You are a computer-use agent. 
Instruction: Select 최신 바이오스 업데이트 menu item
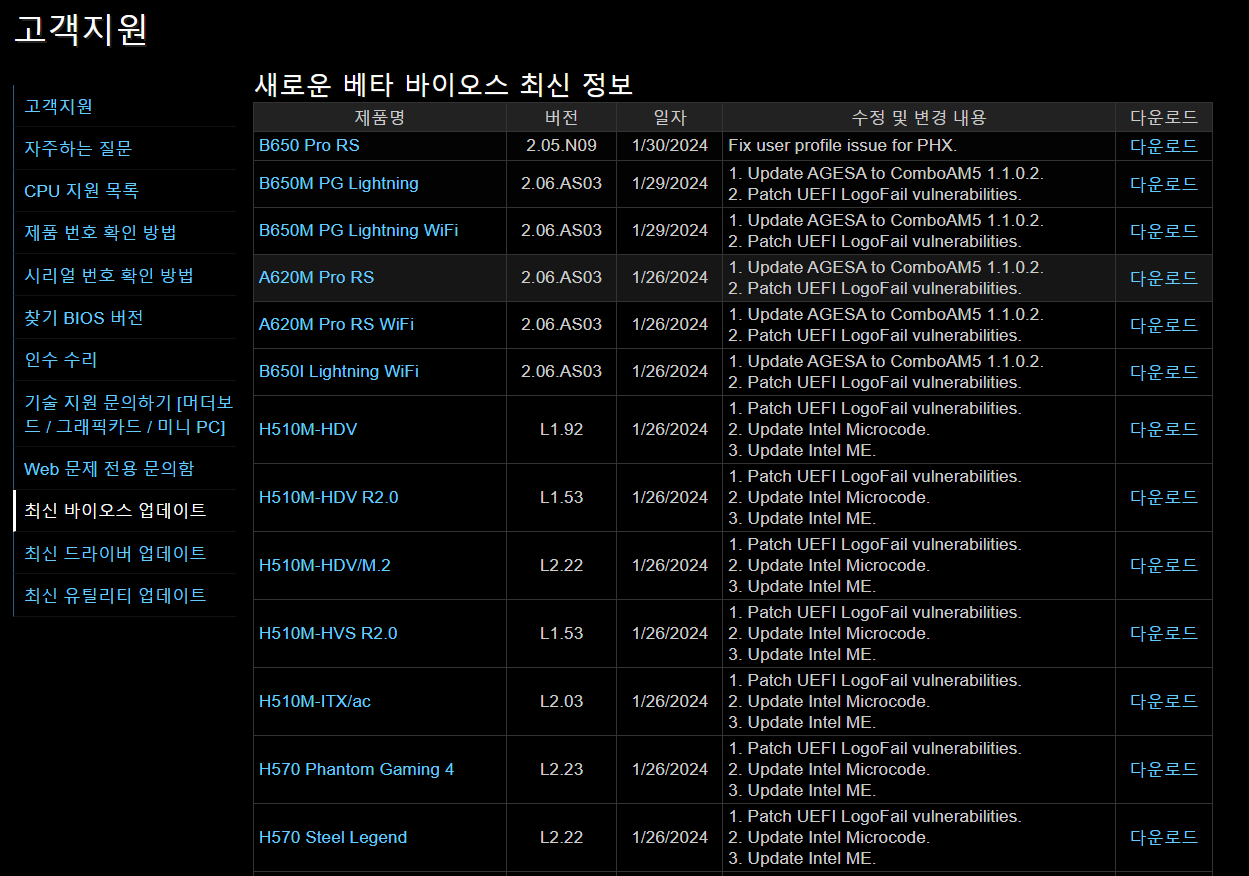[115, 510]
